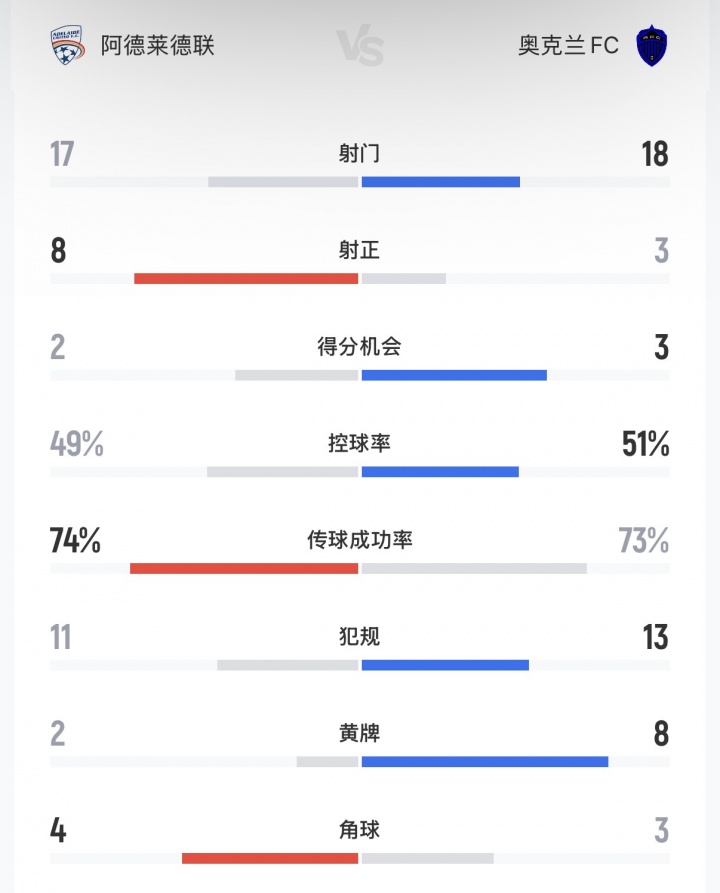This screenshot has height=893, width=720.
Task: Click the 得分机会 stat label
Action: coord(360,347)
